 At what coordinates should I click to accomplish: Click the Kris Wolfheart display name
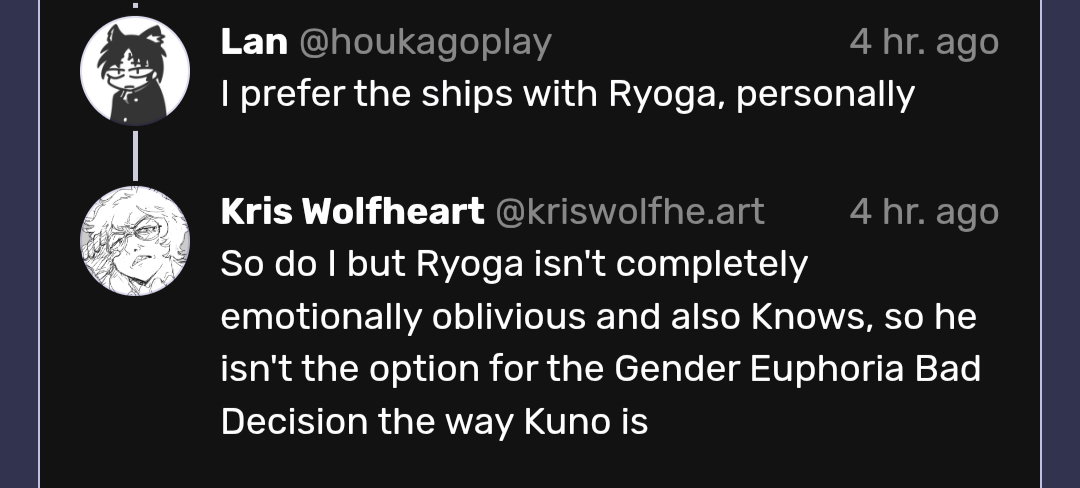click(352, 212)
